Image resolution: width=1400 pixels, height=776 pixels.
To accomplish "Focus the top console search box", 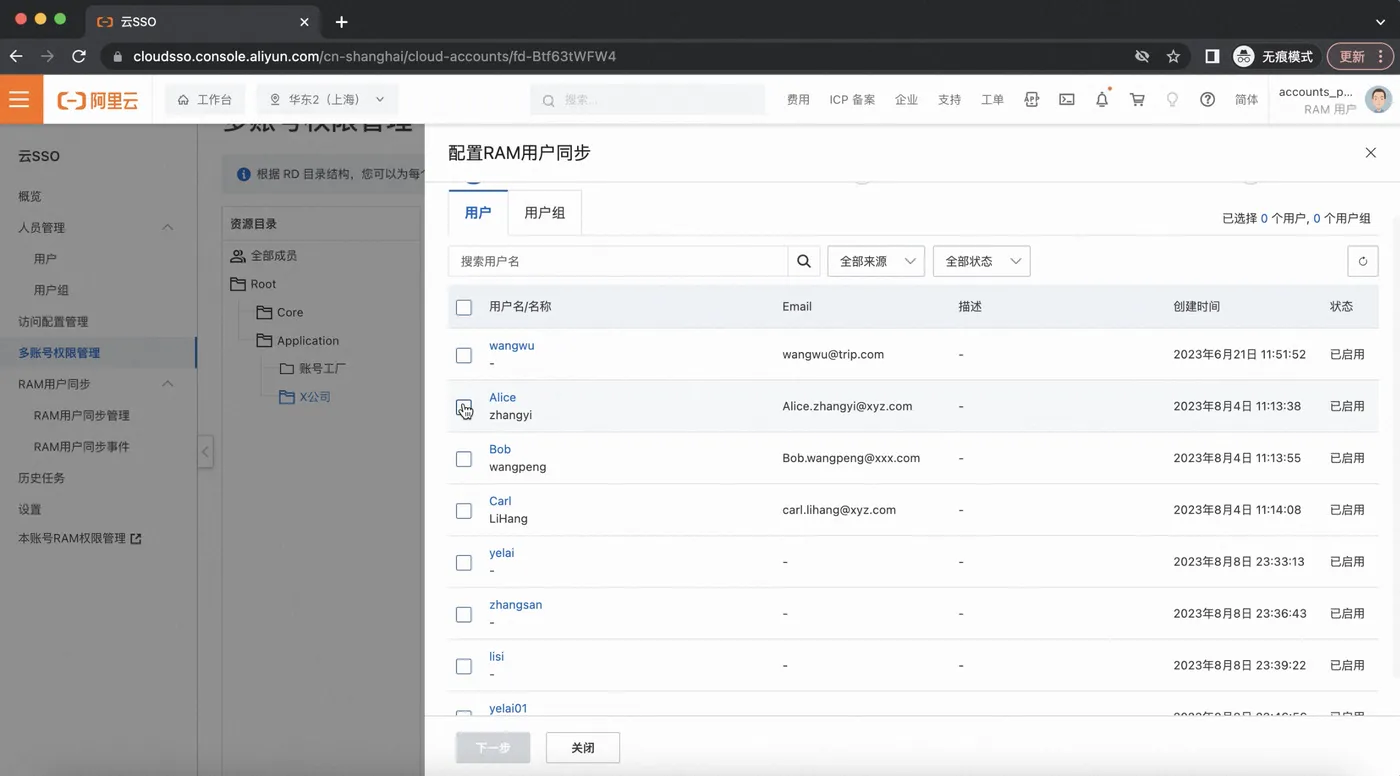I will (x=648, y=100).
